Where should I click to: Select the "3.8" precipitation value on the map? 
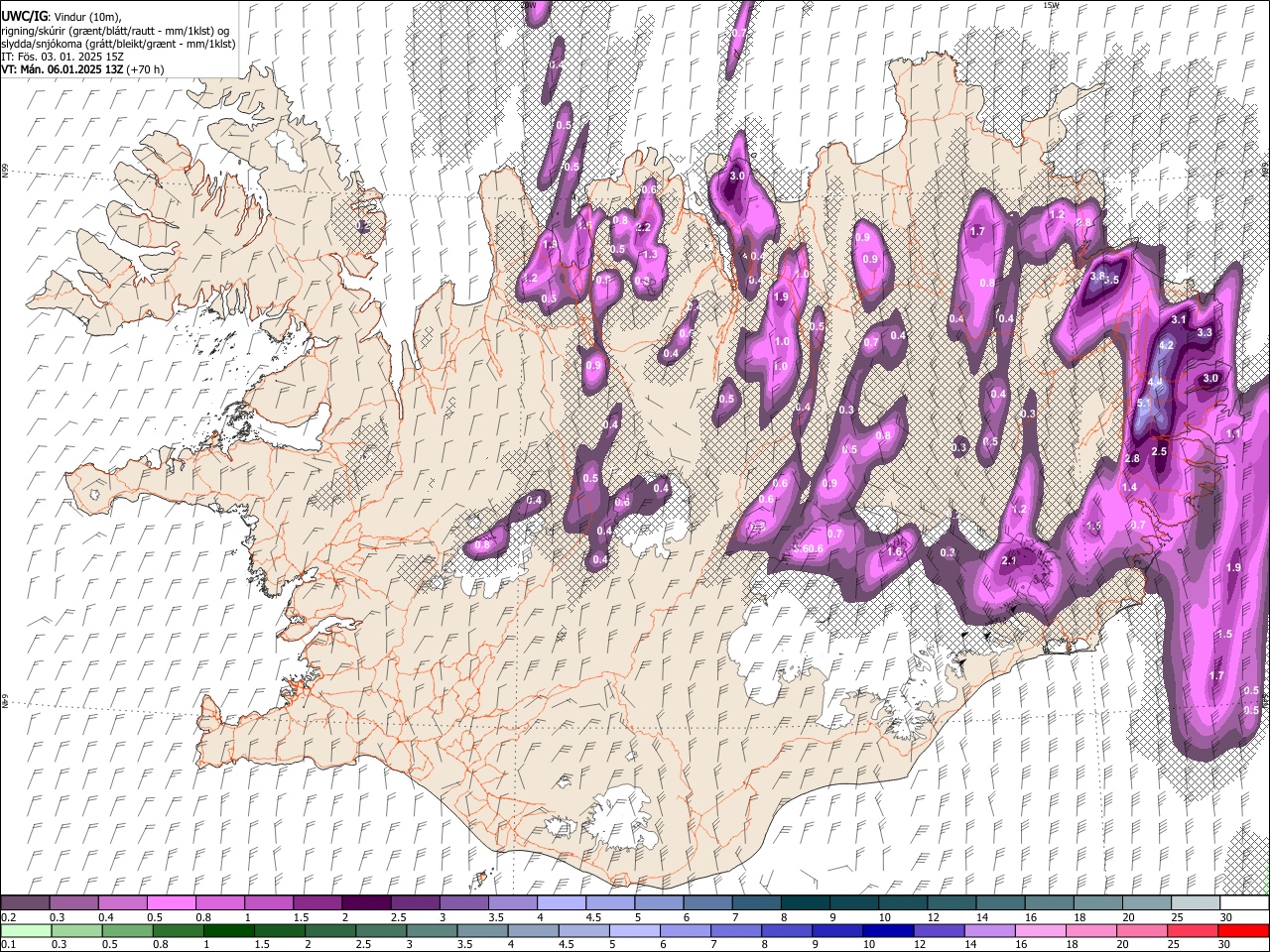[1097, 277]
